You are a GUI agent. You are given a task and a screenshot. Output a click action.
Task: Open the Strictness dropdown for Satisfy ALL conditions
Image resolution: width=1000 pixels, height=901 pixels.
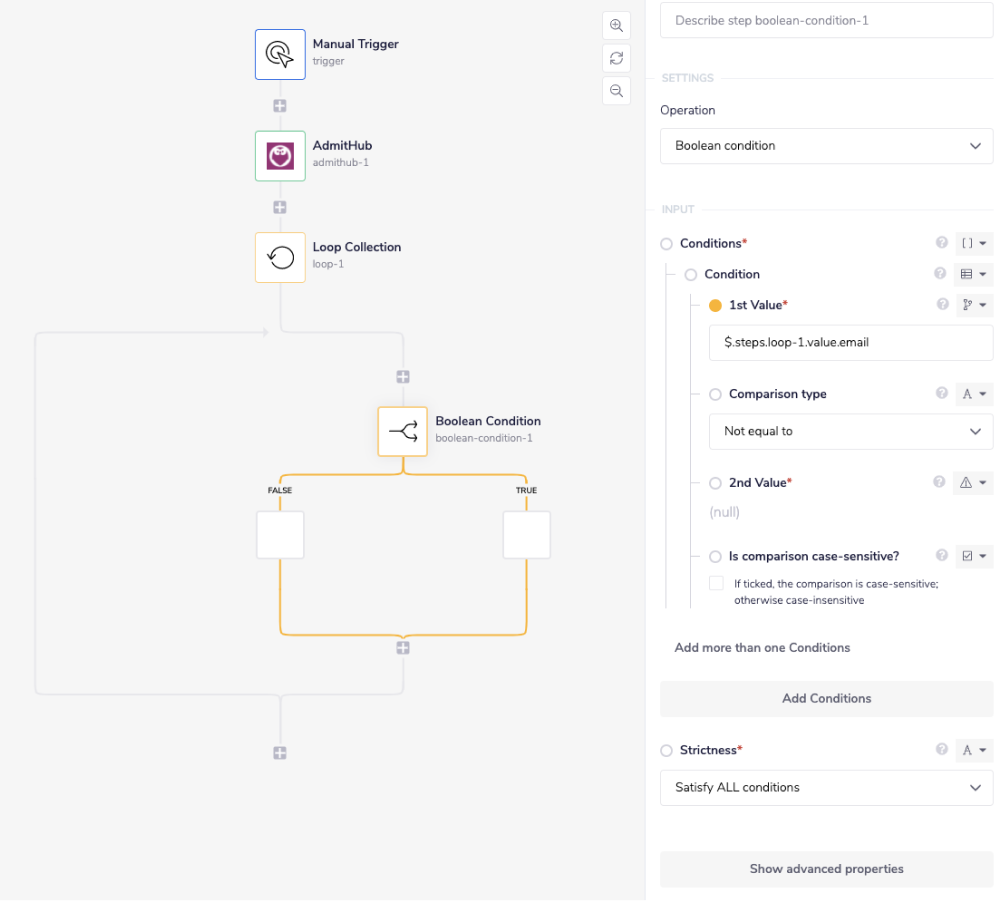coord(826,788)
